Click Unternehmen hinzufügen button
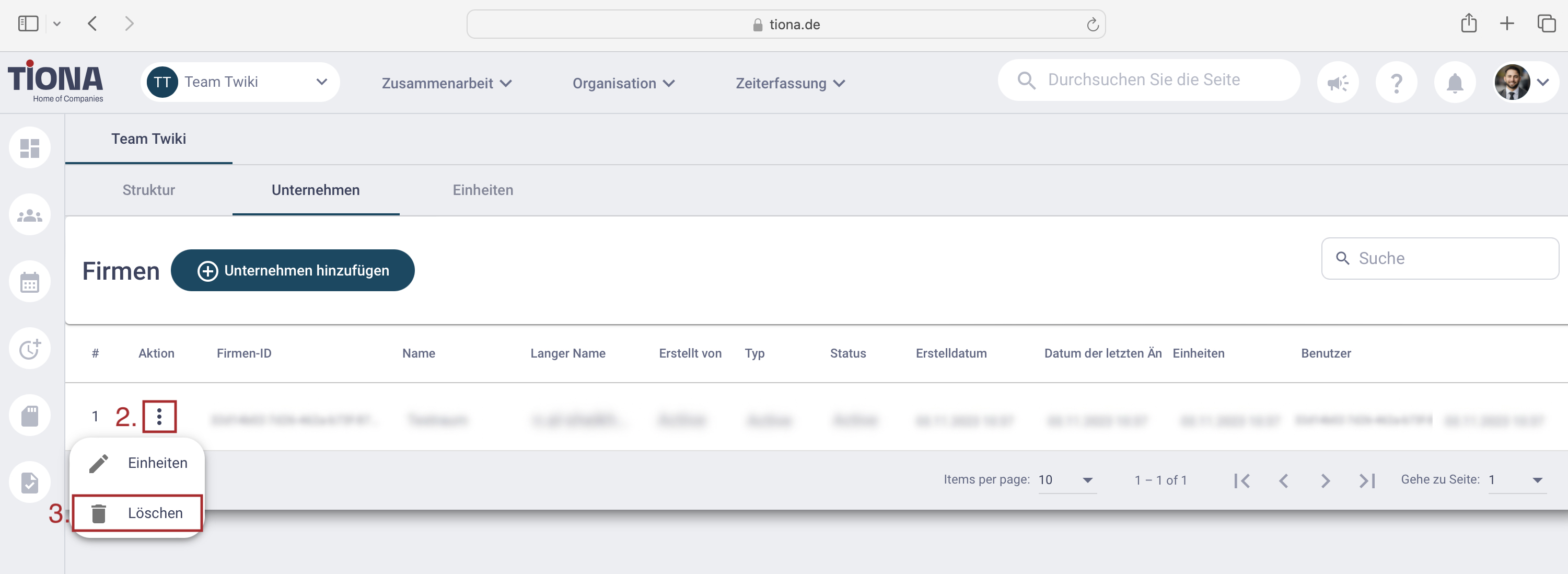 [292, 270]
